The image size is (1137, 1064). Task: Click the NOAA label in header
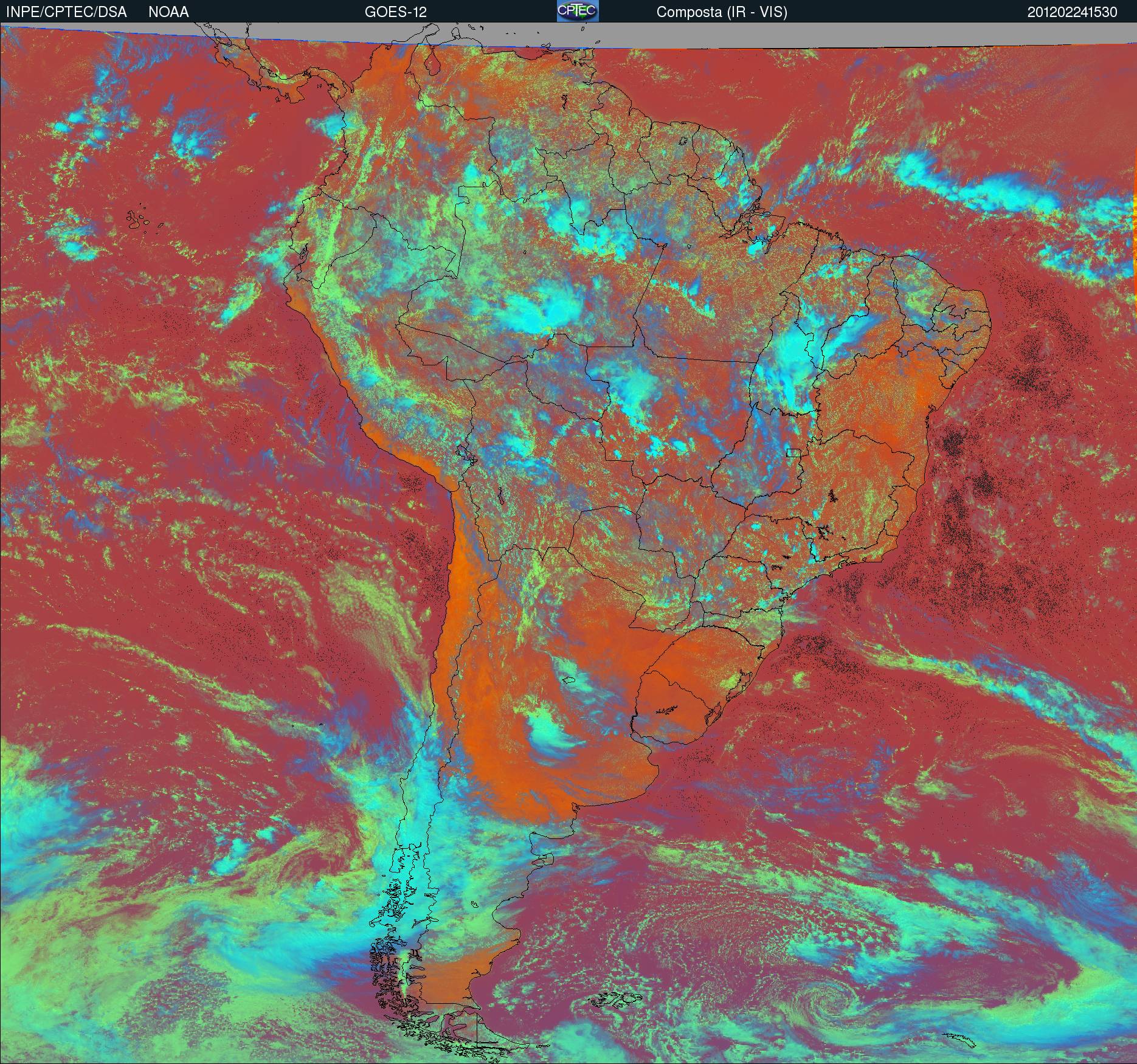point(168,12)
